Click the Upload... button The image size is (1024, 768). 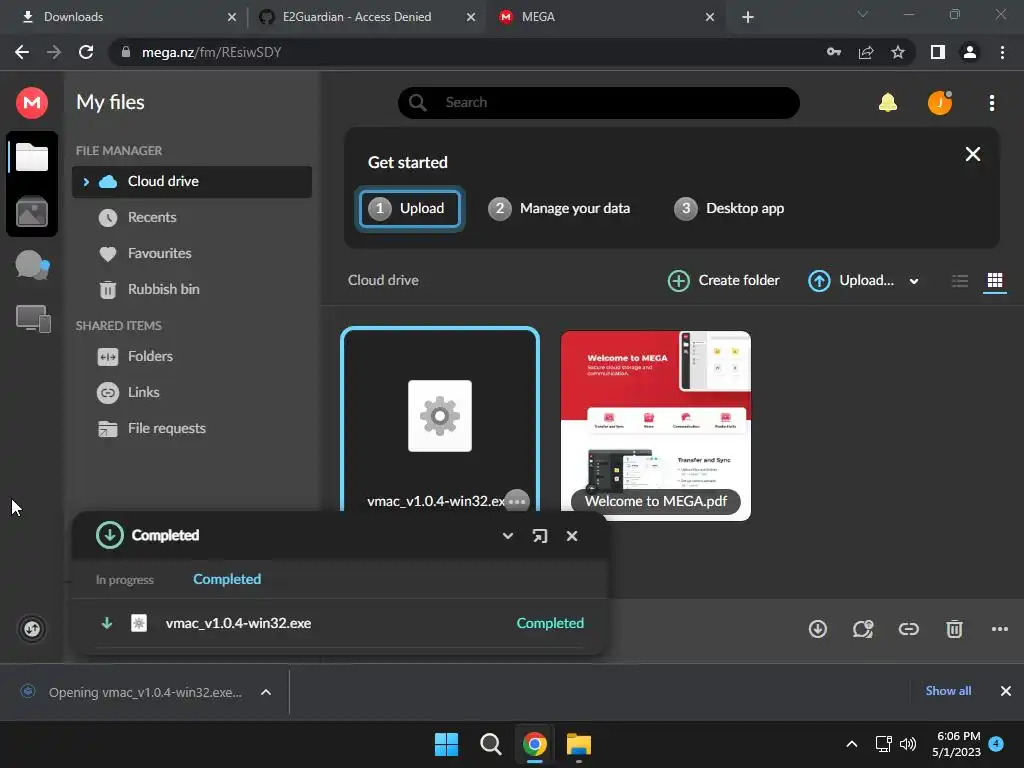851,280
